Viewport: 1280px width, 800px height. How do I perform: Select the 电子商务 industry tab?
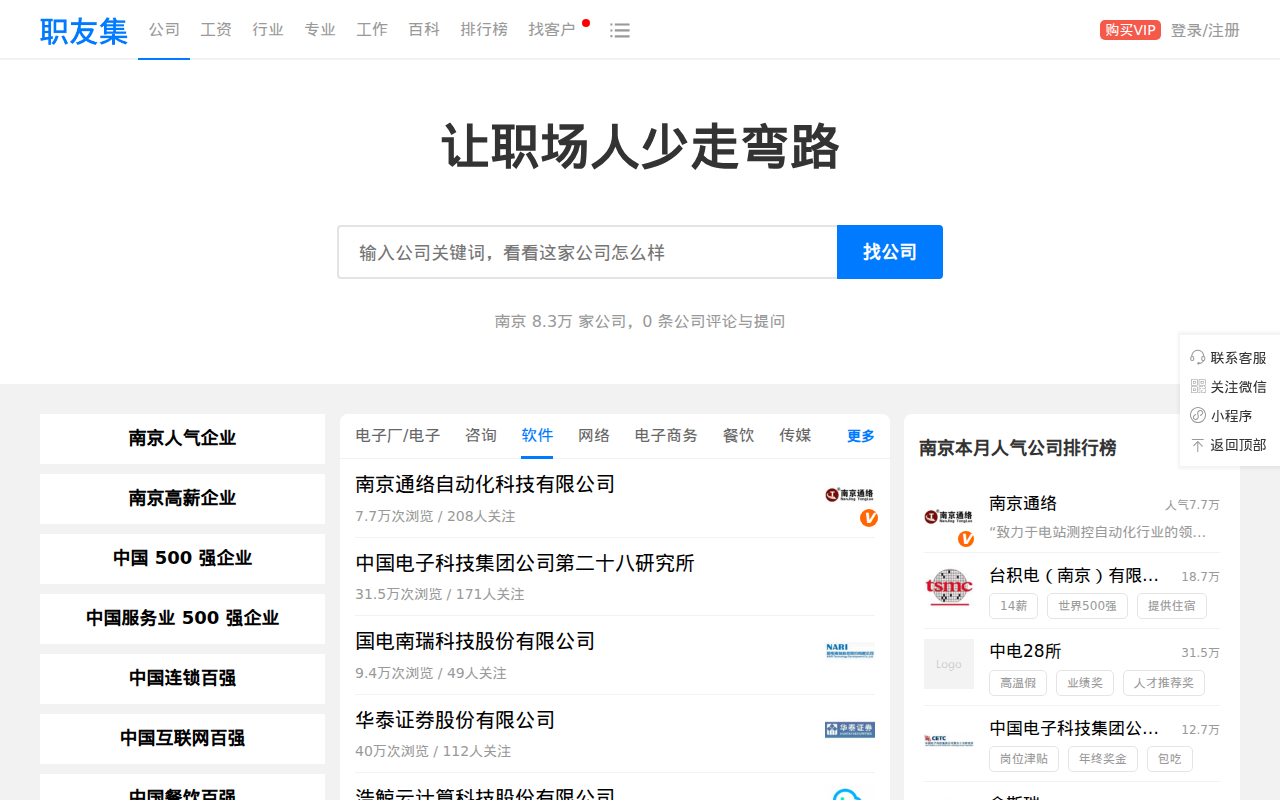666,435
